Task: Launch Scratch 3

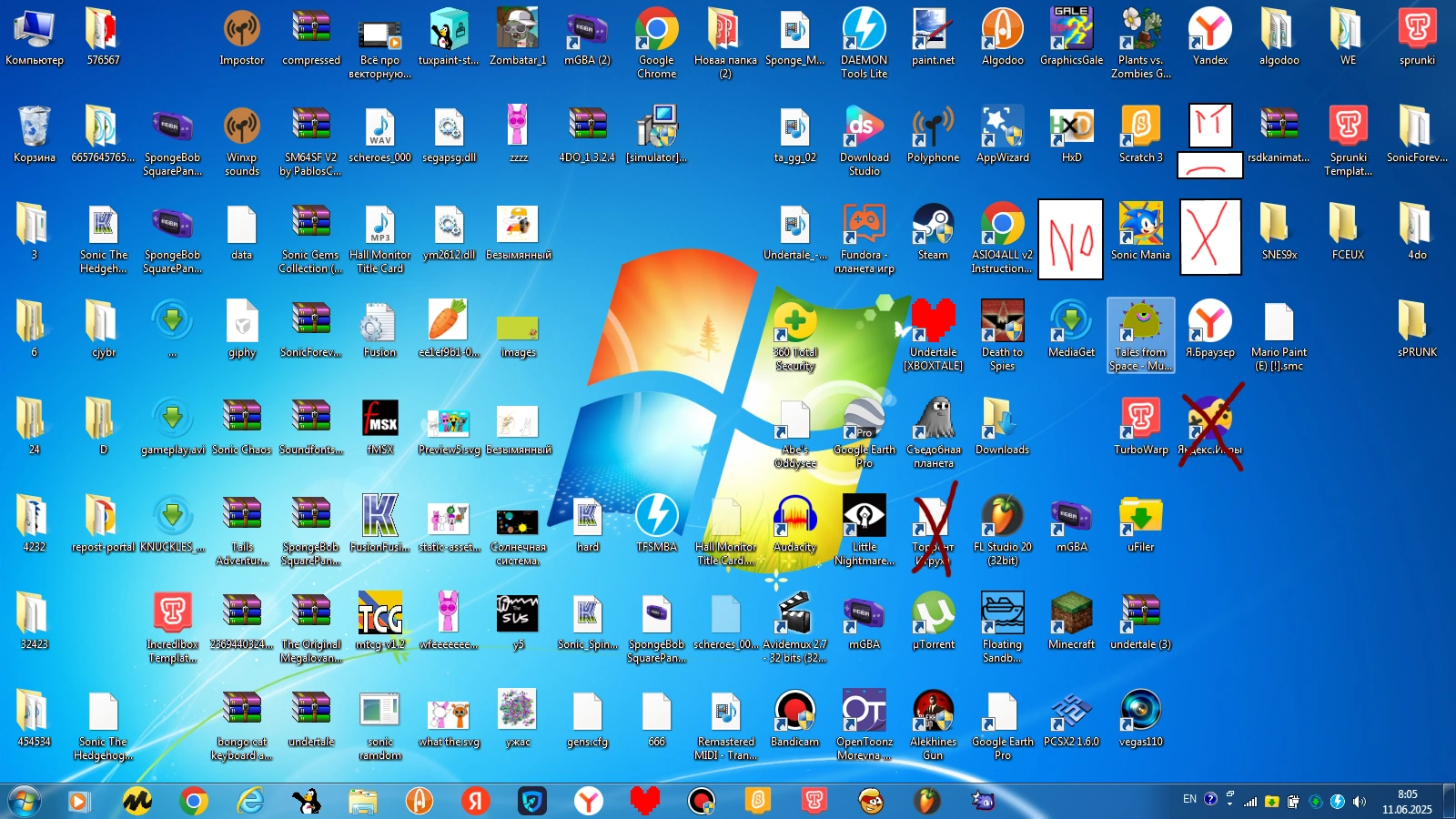Action: 1140,127
